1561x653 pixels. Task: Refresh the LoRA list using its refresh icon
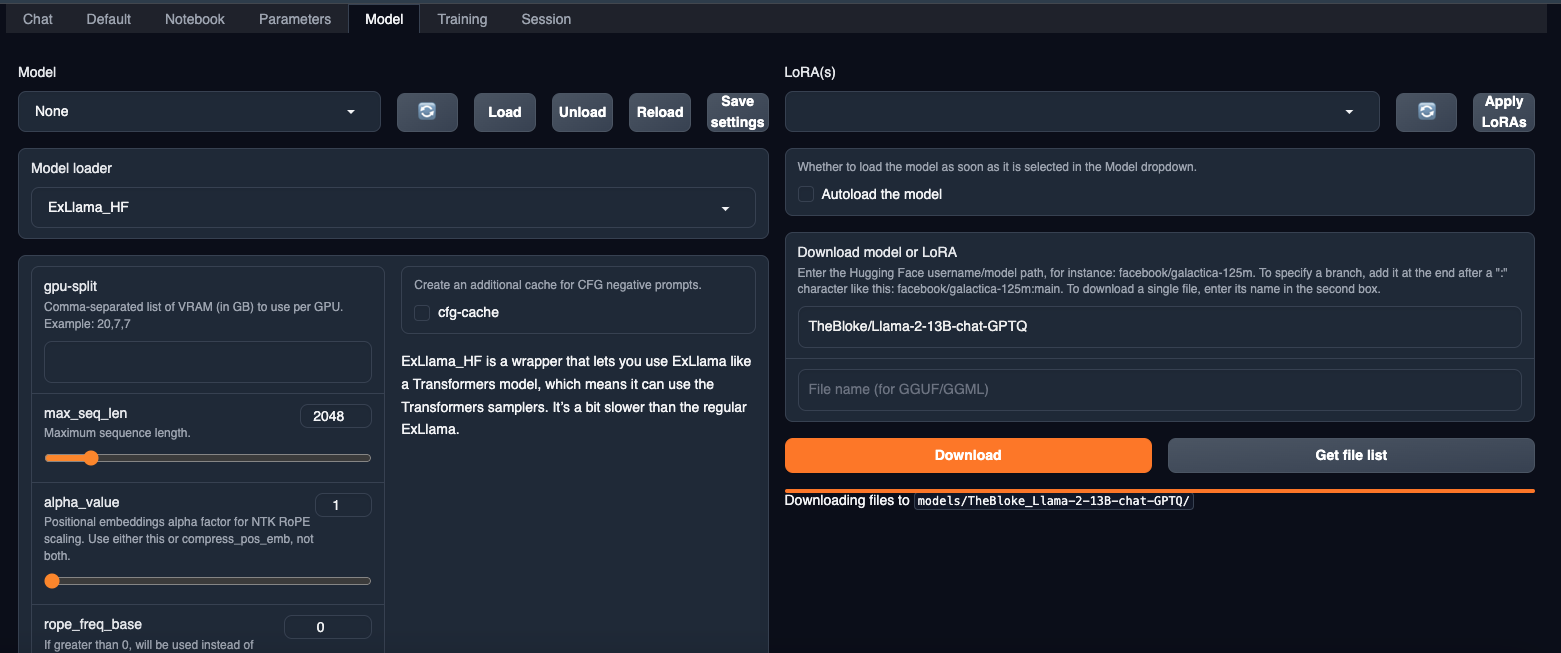coord(1425,112)
